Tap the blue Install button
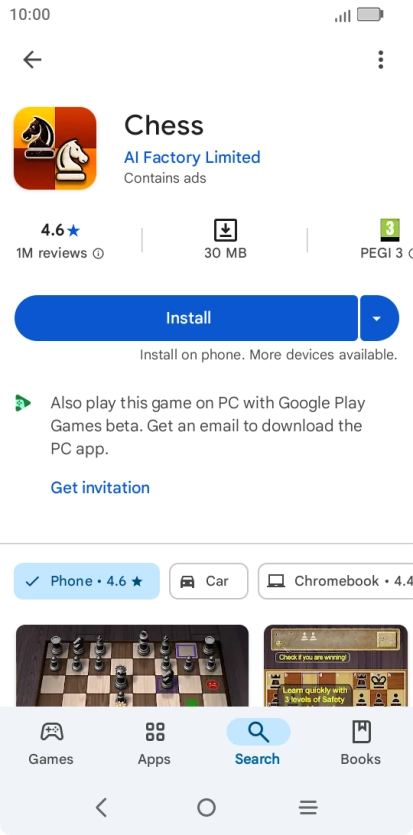Image resolution: width=413 pixels, height=835 pixels. coord(186,318)
